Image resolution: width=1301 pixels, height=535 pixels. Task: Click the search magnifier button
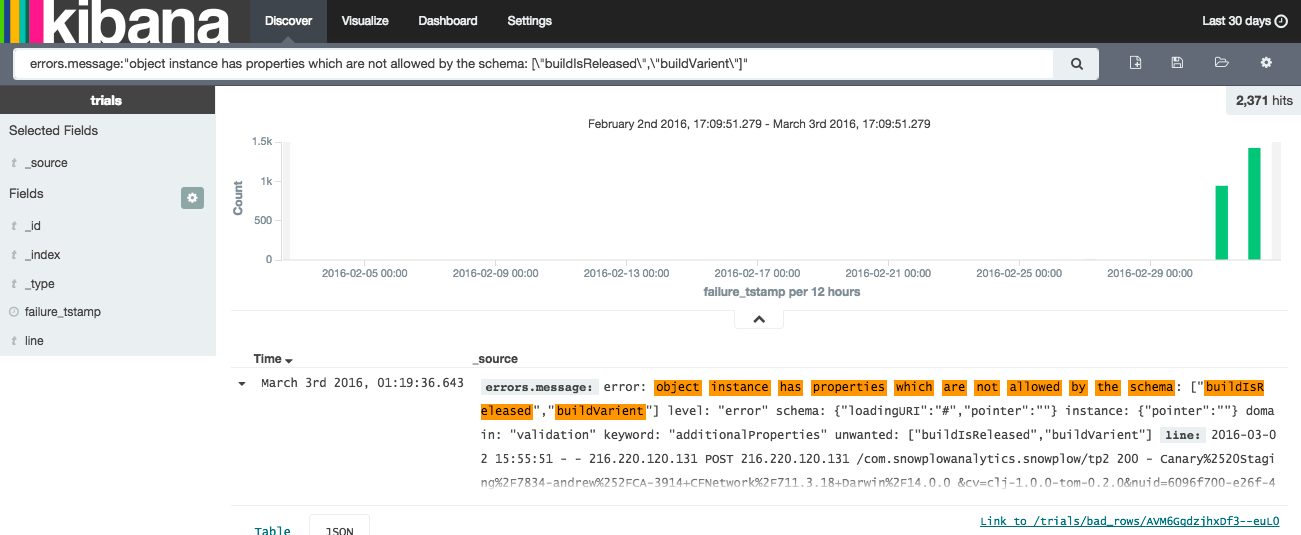click(1077, 63)
